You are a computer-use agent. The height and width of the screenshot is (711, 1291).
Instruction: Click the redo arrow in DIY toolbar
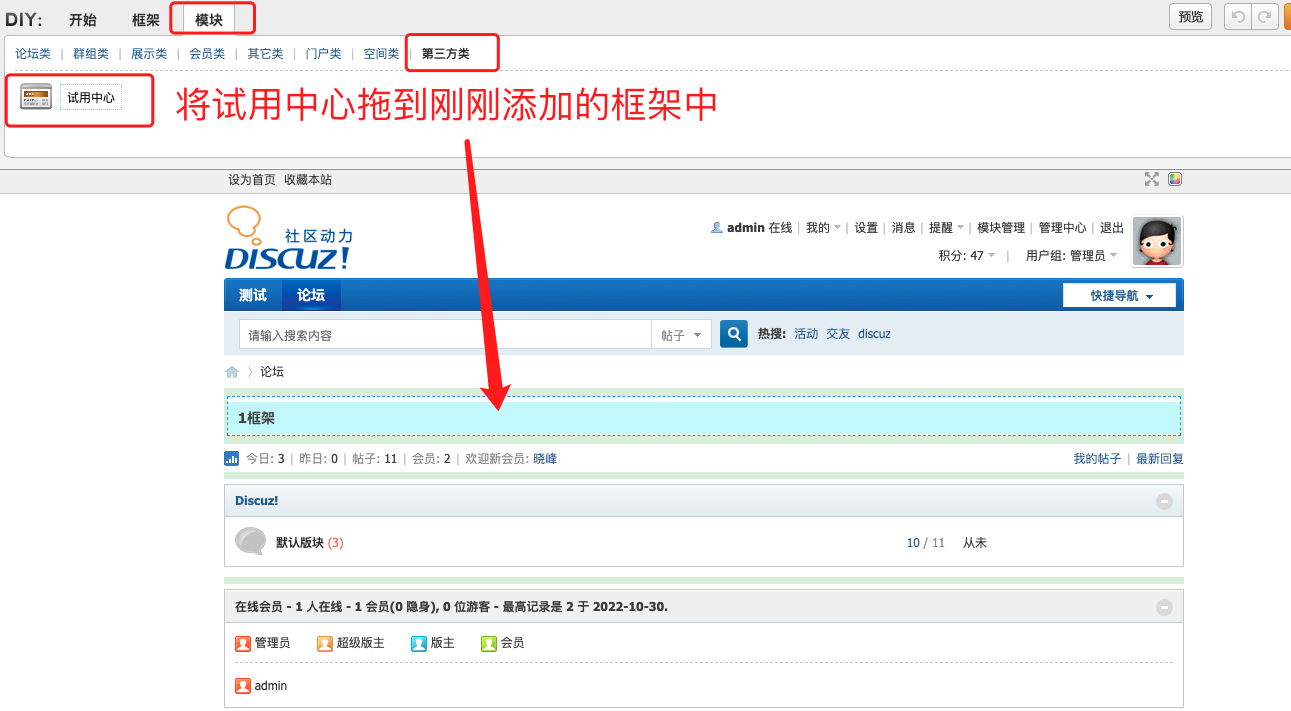click(1265, 17)
